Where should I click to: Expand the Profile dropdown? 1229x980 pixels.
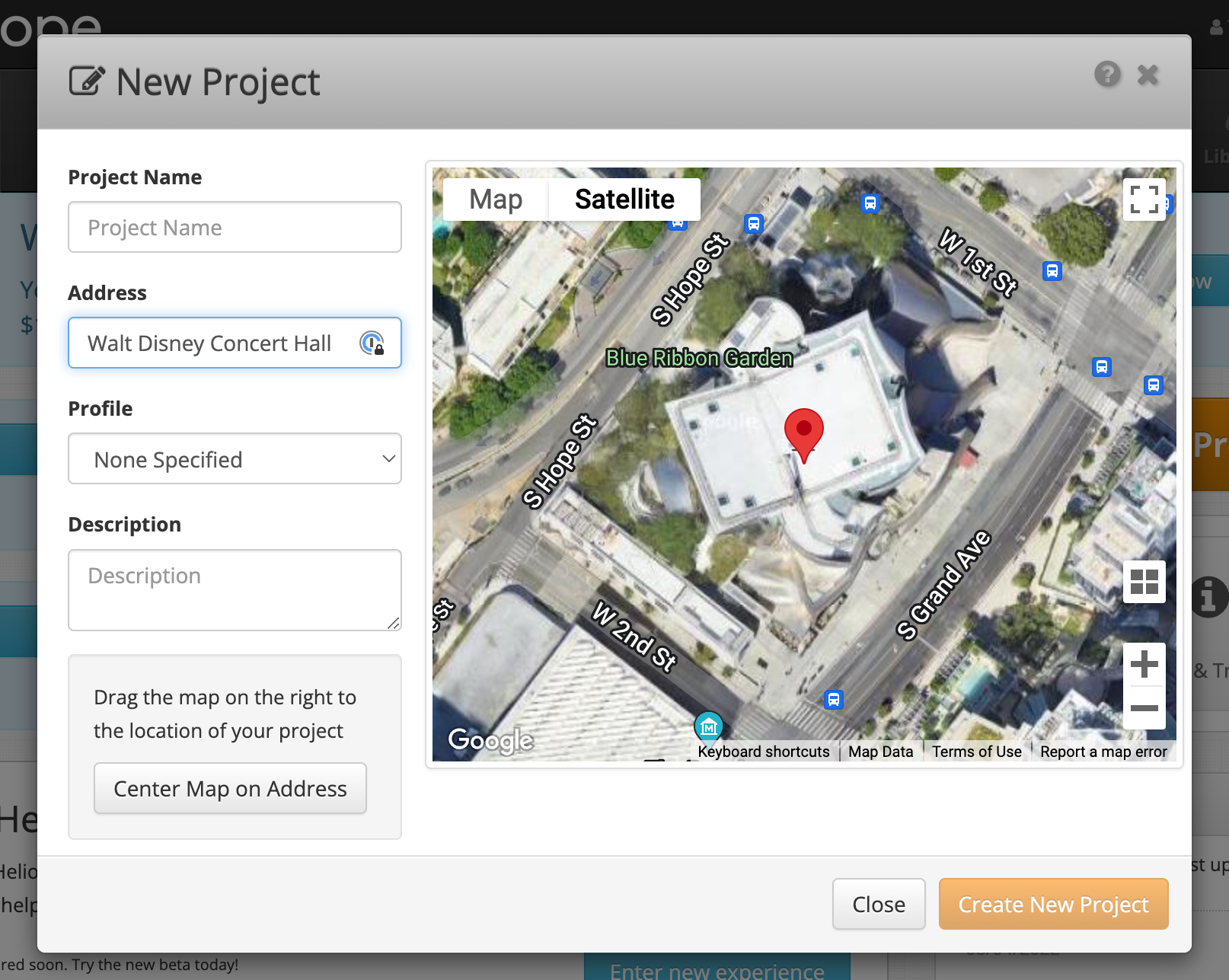(x=235, y=459)
